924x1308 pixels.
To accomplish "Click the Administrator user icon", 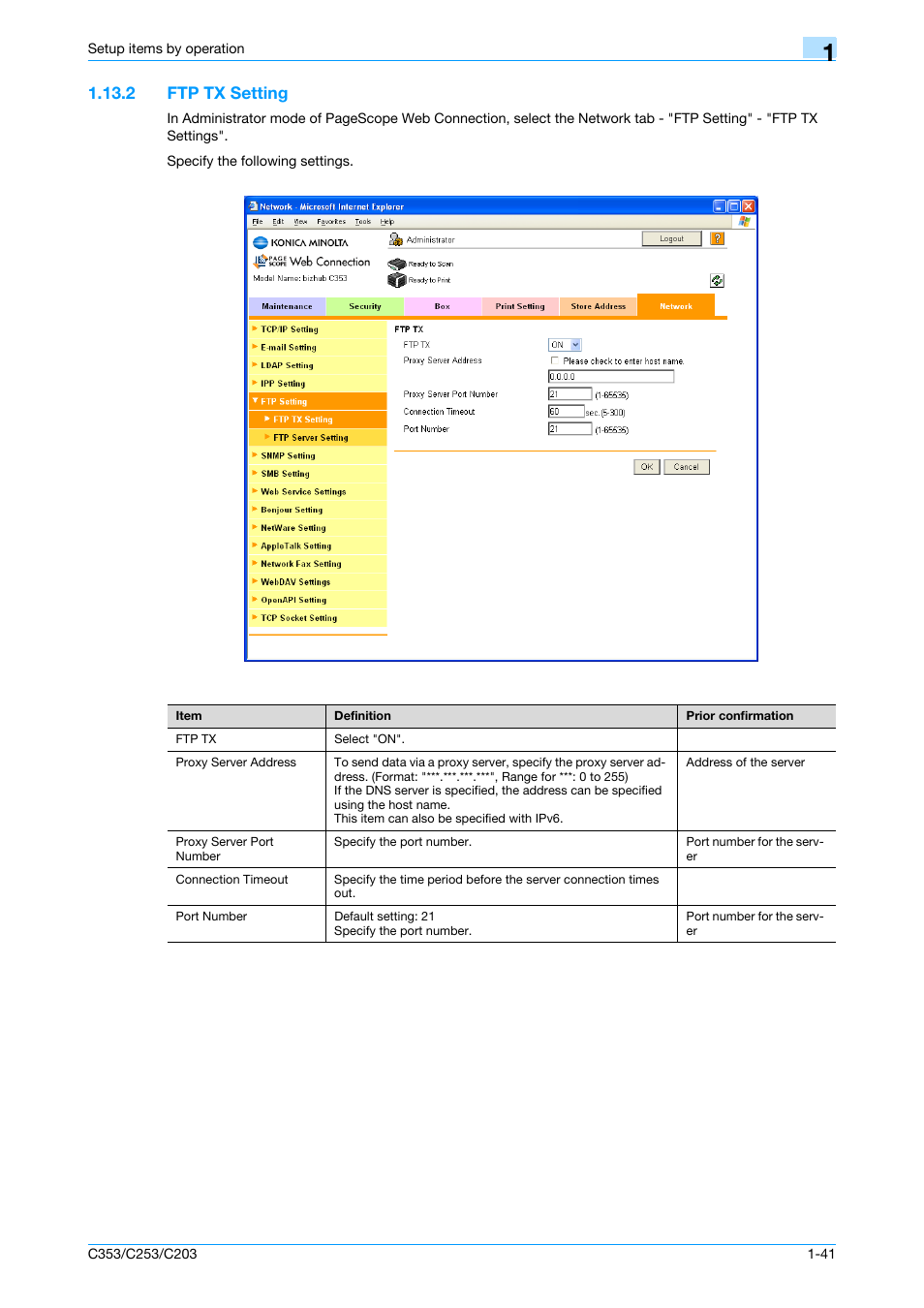I will 396,239.
